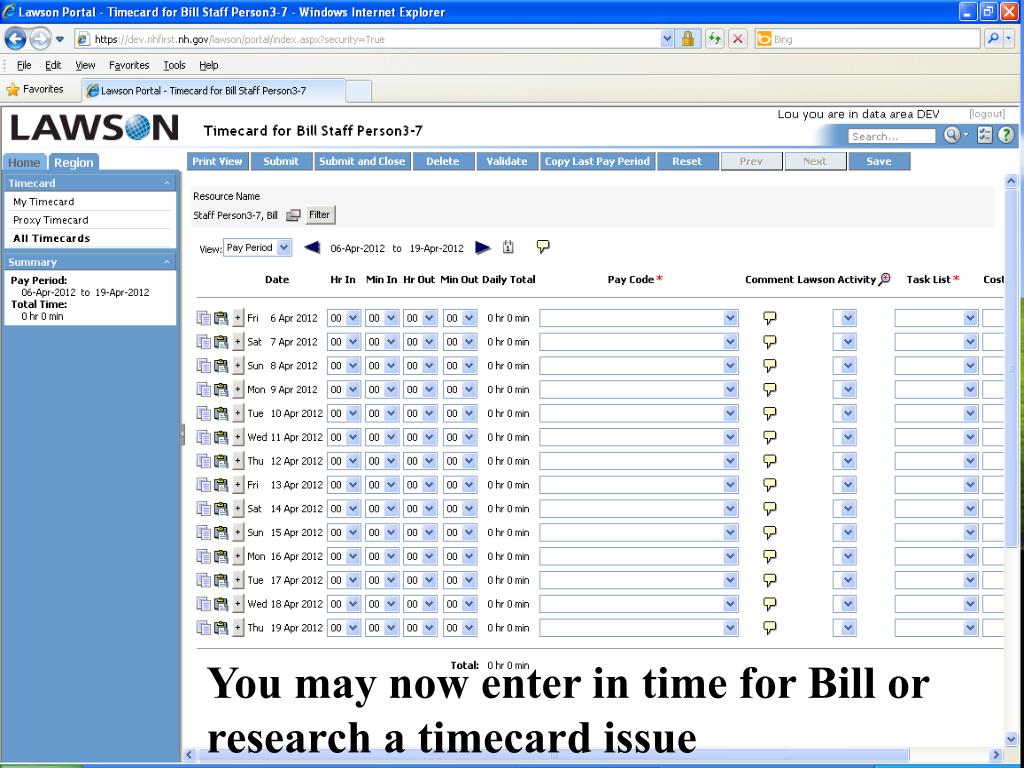Open Hr Out dropdown for Sun 8 Apr 2012
Viewport: 1024px width, 768px height.
429,366
